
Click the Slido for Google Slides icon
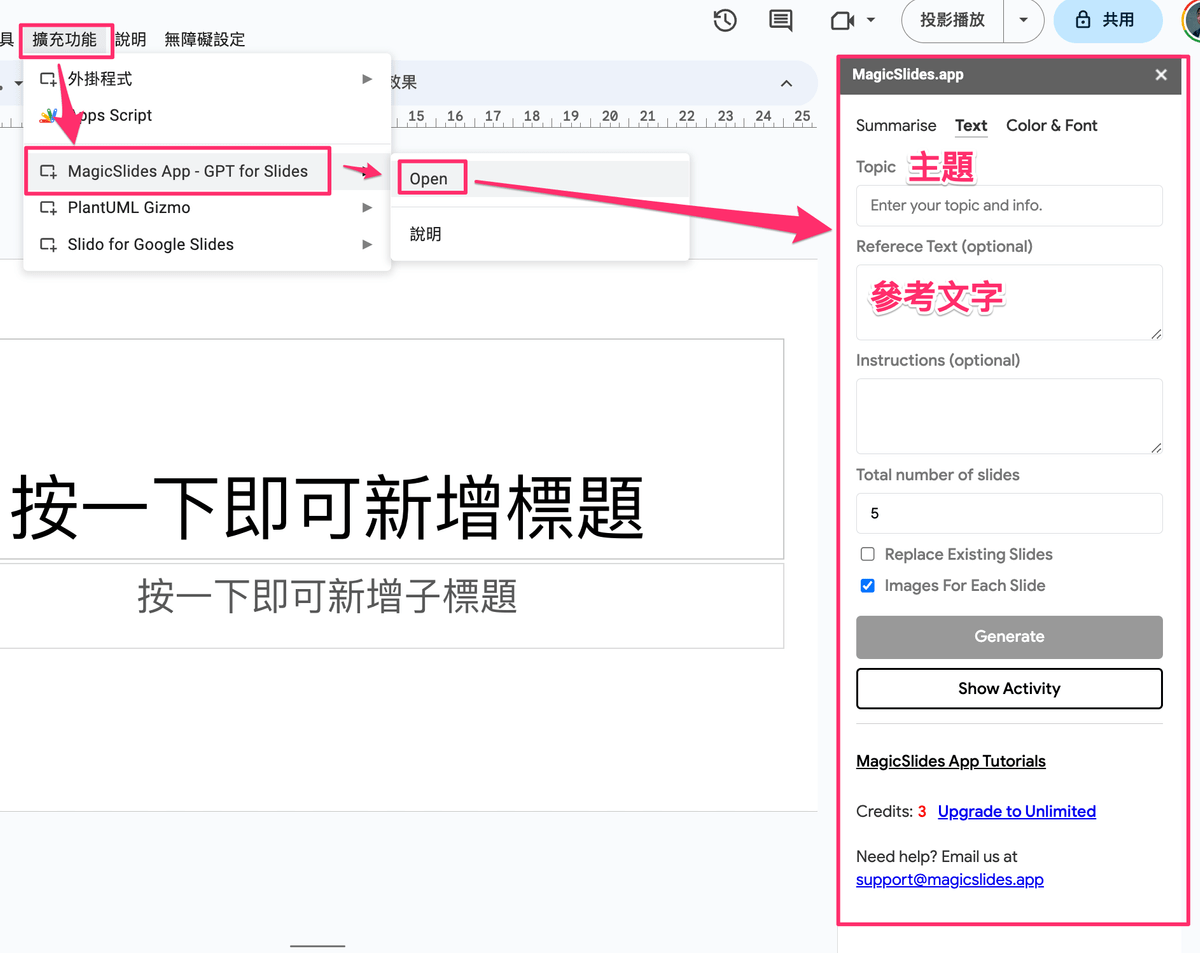pos(48,244)
